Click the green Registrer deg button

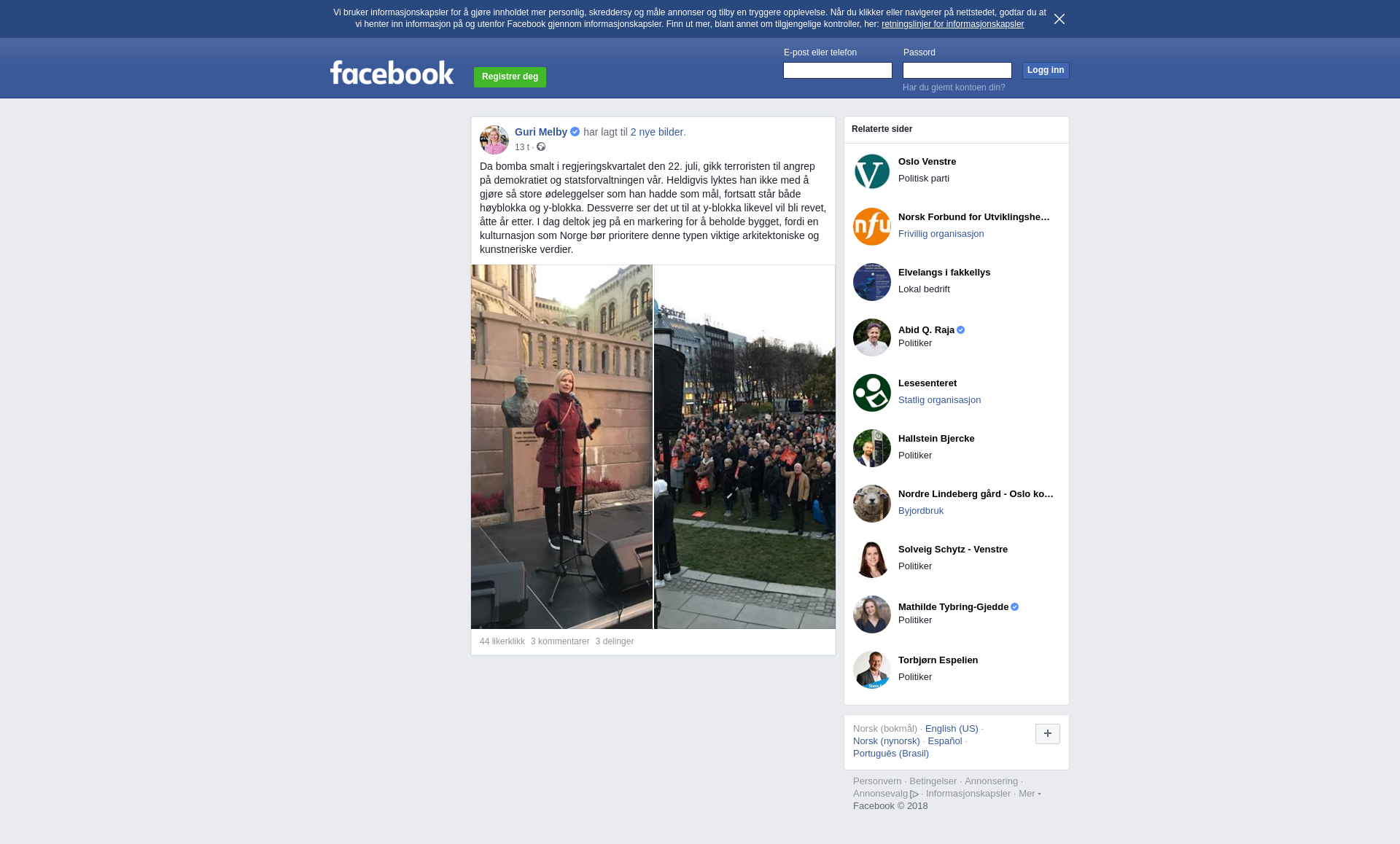pos(510,77)
